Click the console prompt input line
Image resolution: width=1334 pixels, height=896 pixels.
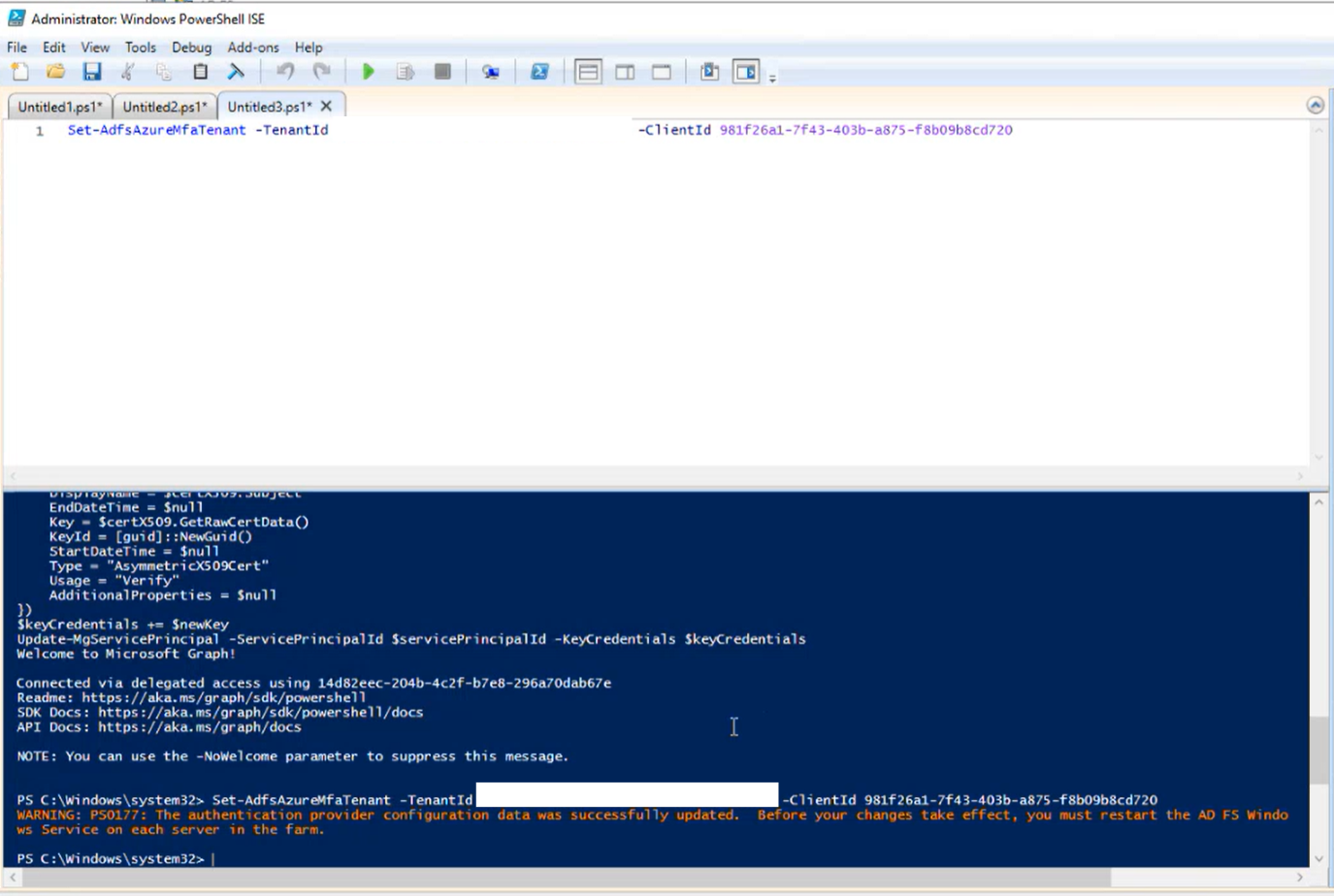115,858
